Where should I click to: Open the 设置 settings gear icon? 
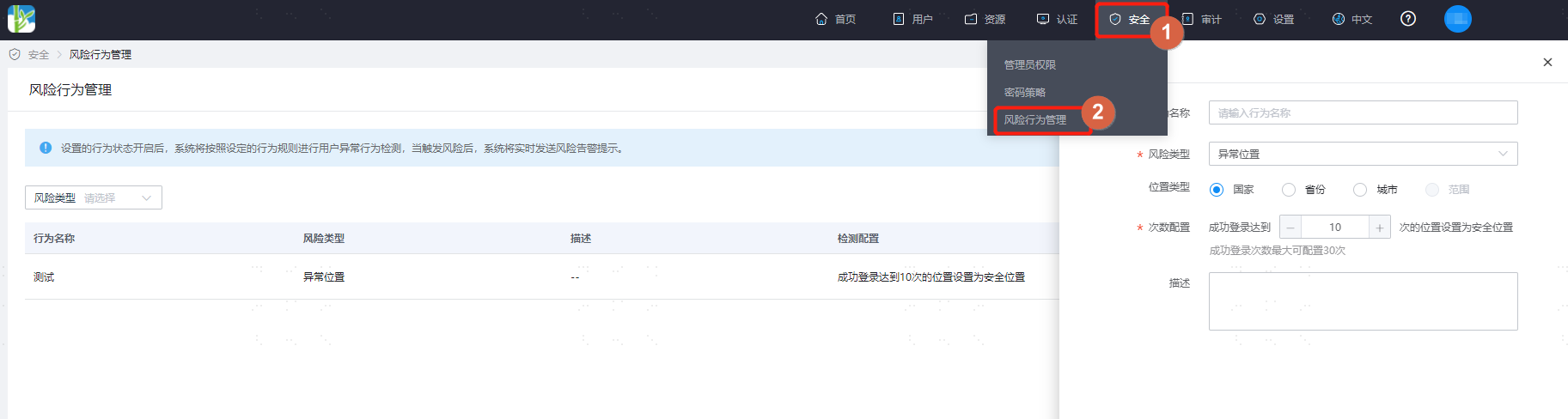[x=1260, y=19]
